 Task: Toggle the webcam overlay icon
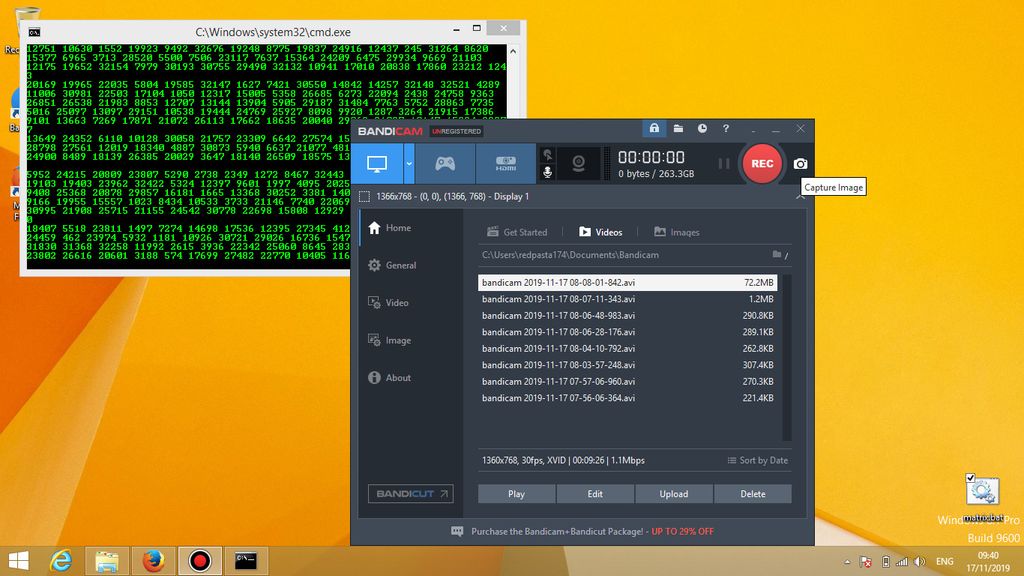click(x=578, y=164)
